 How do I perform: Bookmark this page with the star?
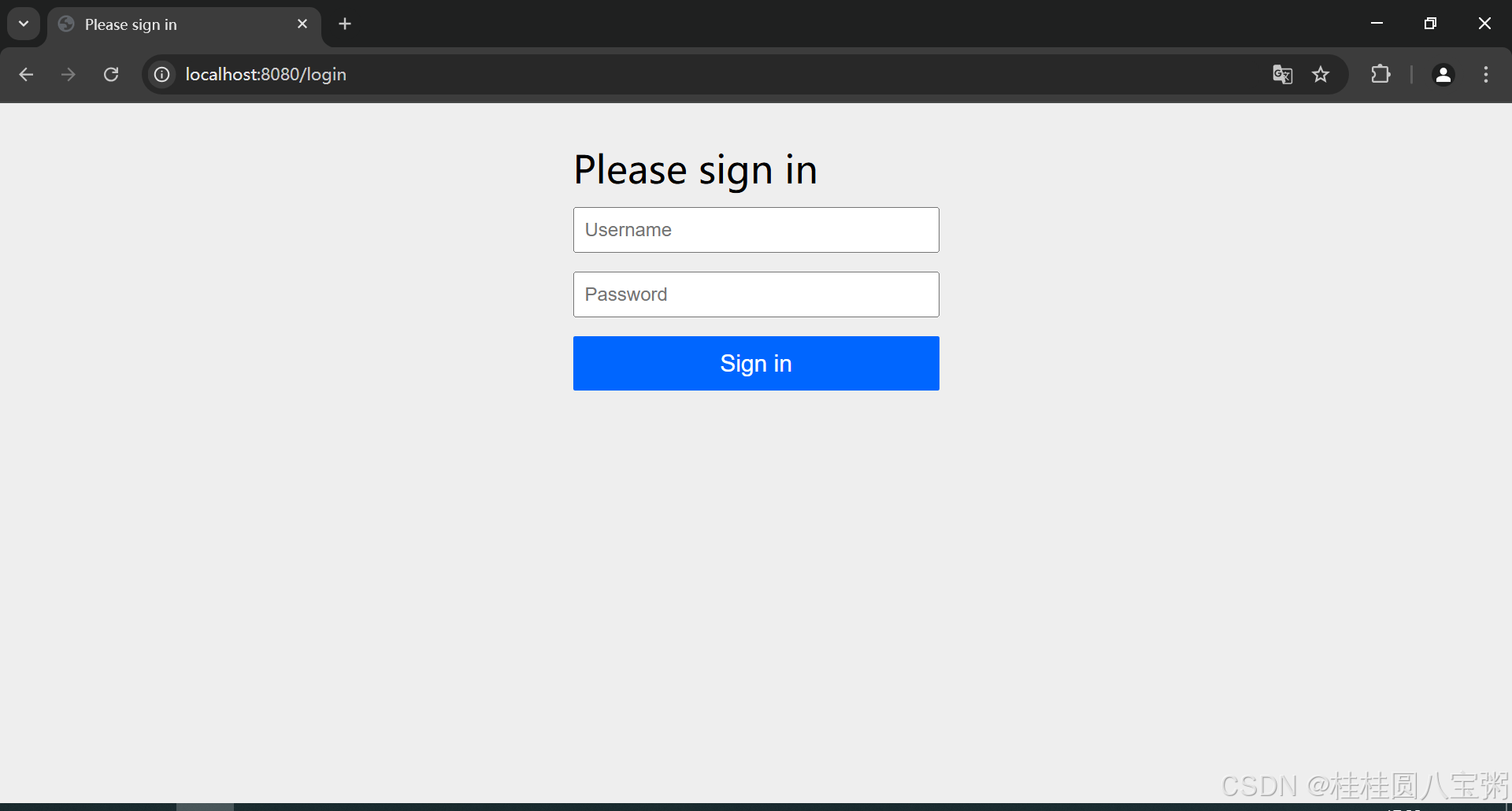1321,74
